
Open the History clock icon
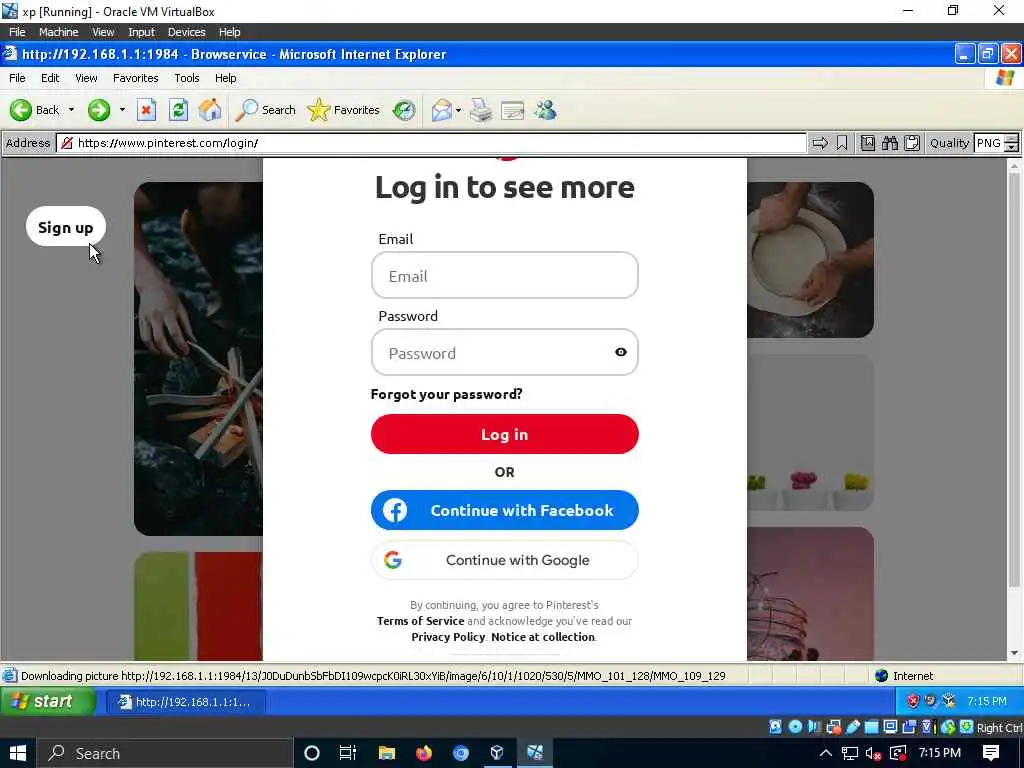(404, 110)
